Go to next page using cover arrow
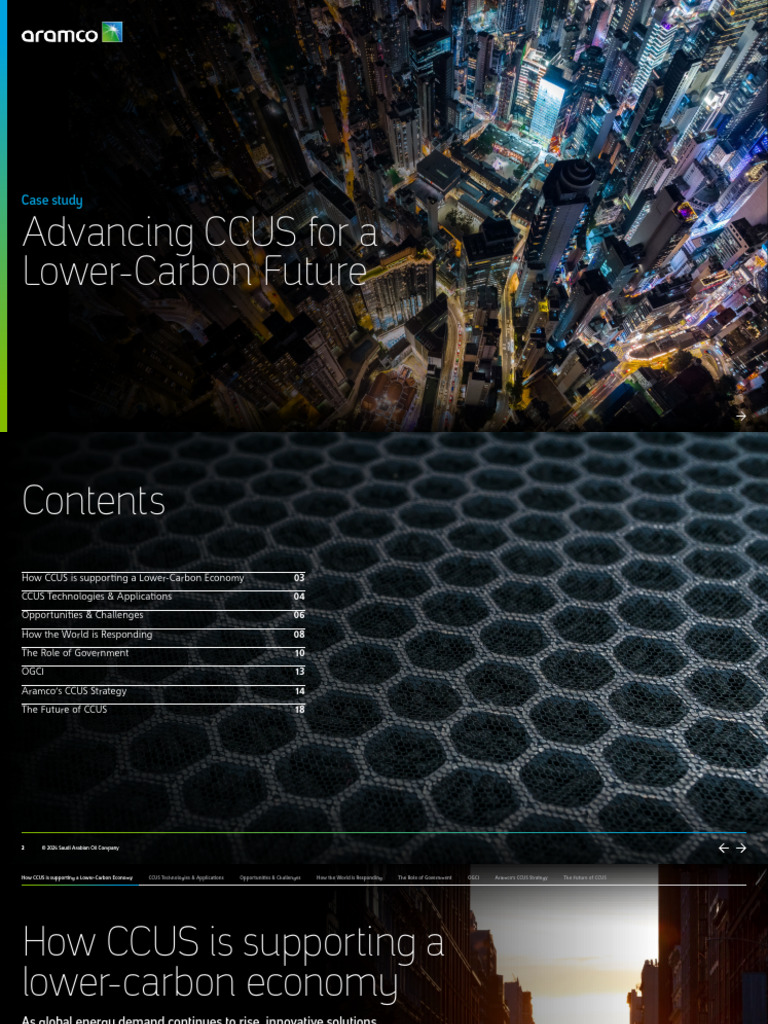Viewport: 768px width, 1024px height. click(741, 416)
